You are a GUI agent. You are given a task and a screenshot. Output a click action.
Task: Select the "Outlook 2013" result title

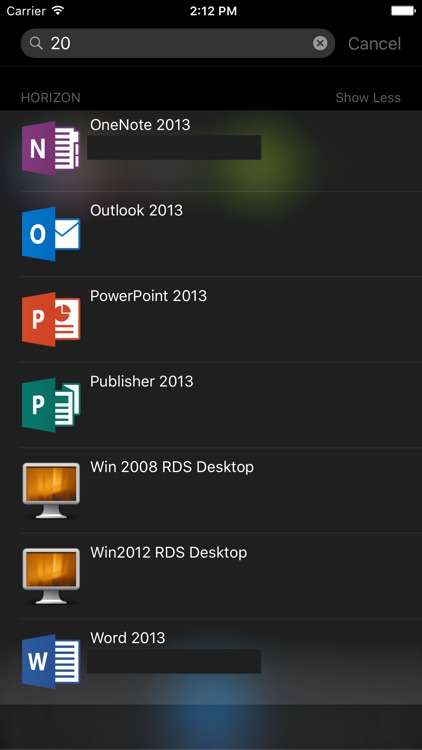(136, 210)
